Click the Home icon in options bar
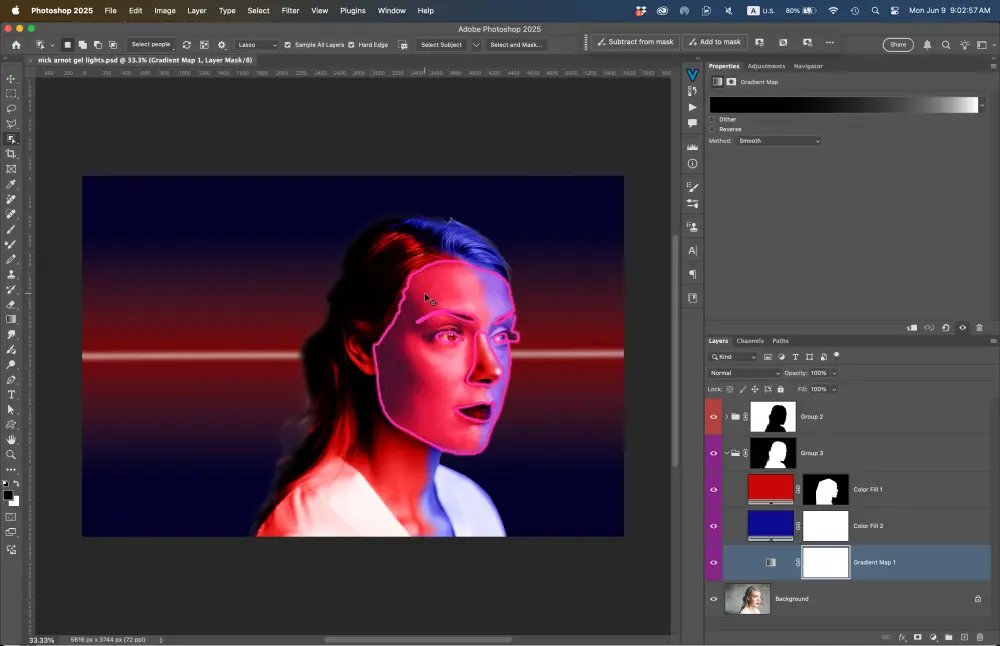Screen dimensions: 1000x646 tap(16, 45)
